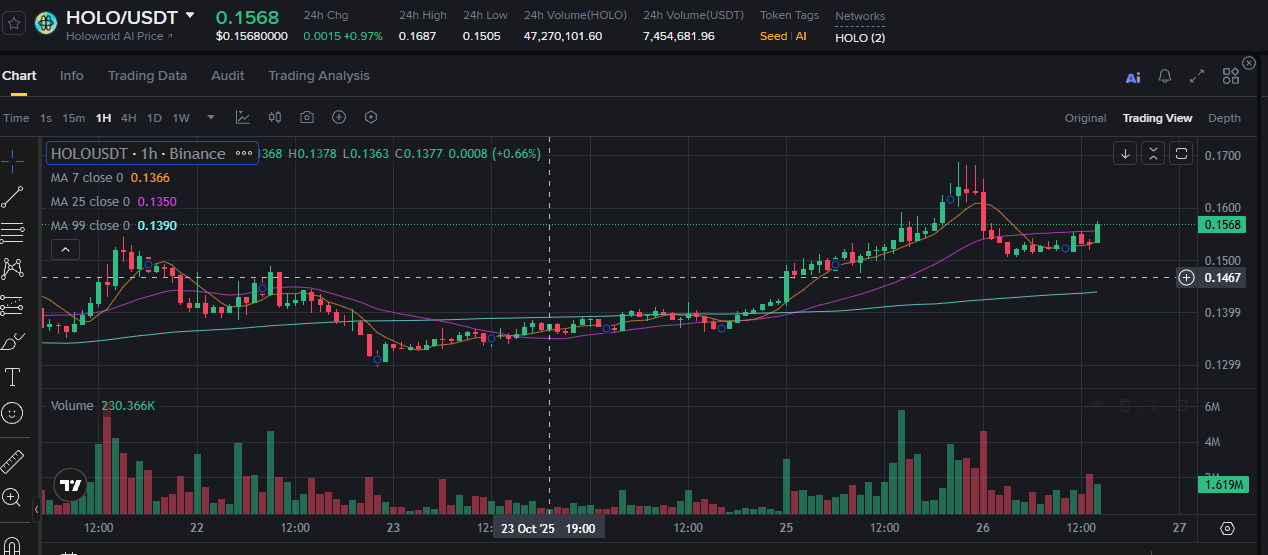Select the 1D interval

pyautogui.click(x=154, y=118)
